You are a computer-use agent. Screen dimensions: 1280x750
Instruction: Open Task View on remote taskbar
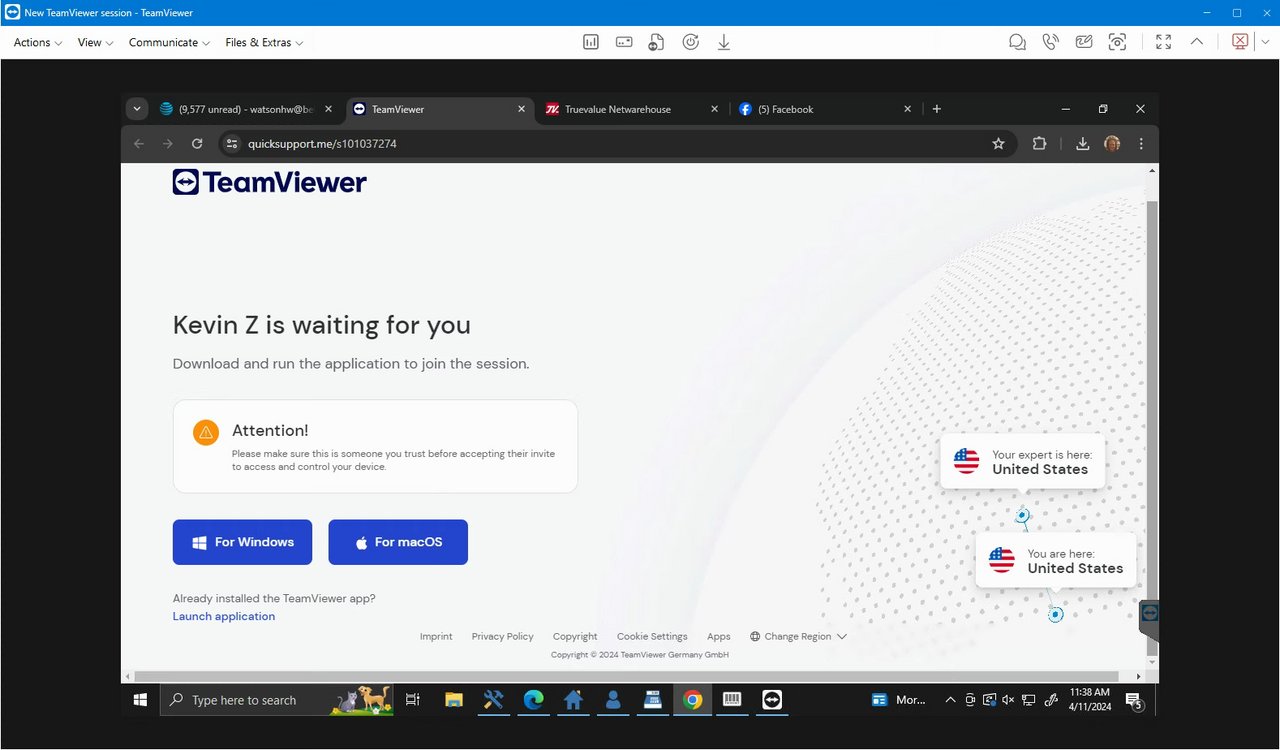(413, 700)
